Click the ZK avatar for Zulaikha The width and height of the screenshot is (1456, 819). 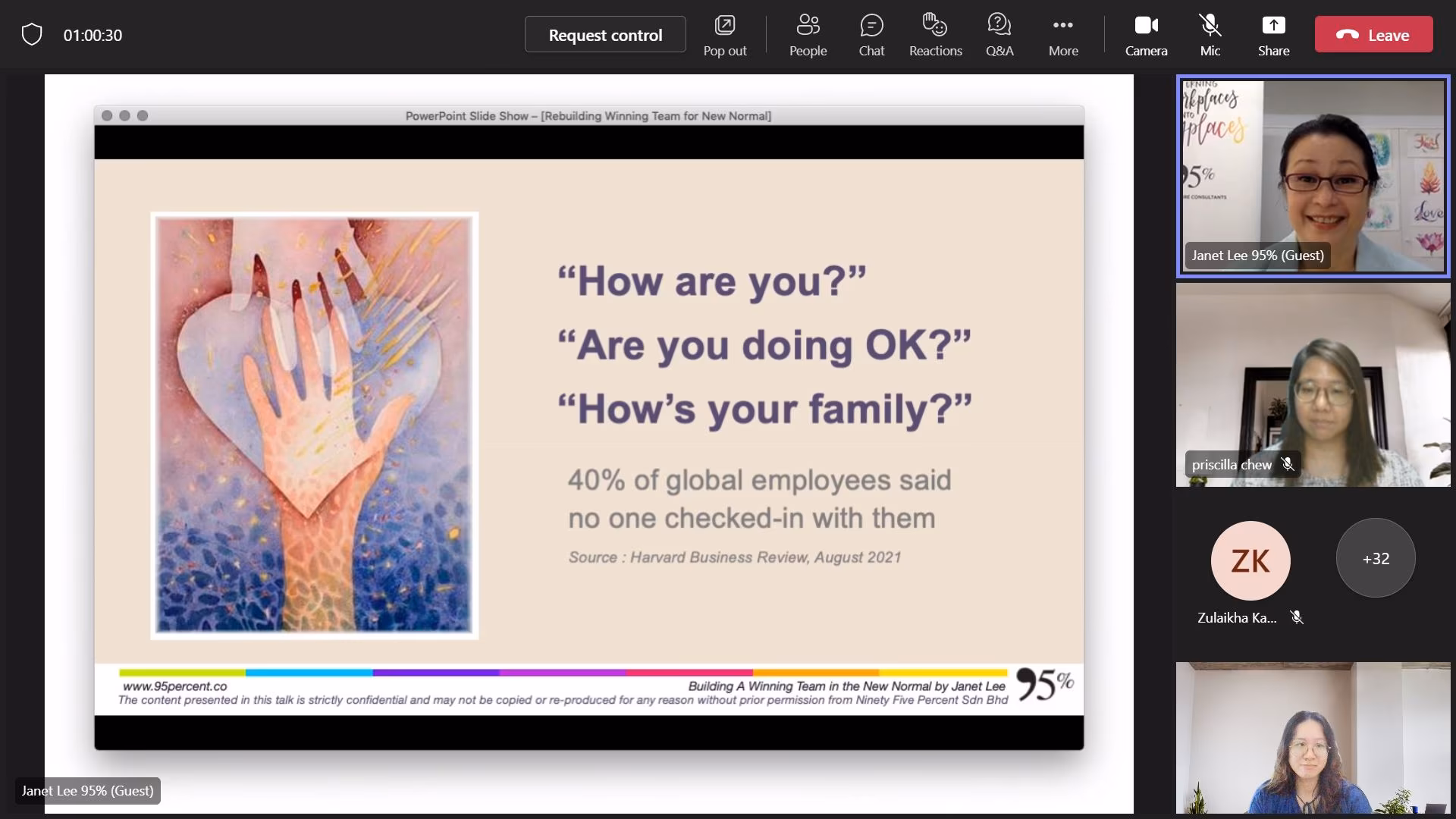1250,560
